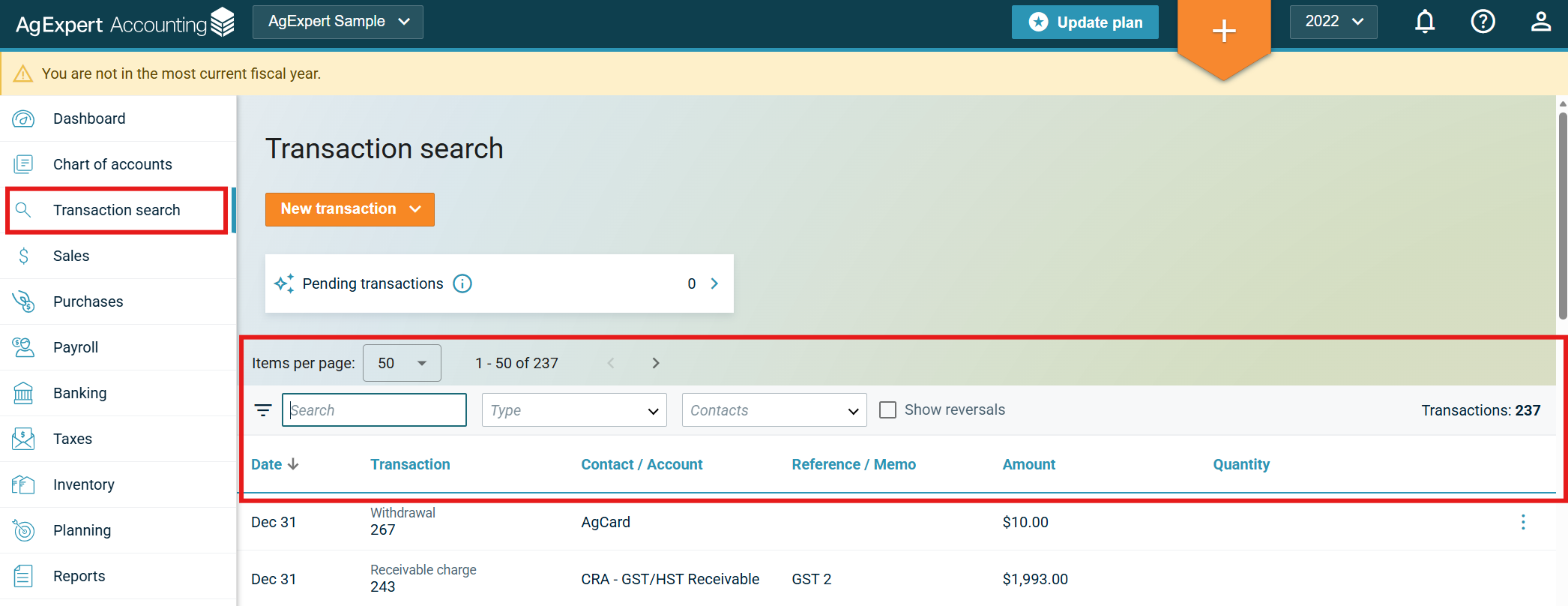
Task: Click the orange plus quick-add button
Action: [x=1224, y=31]
